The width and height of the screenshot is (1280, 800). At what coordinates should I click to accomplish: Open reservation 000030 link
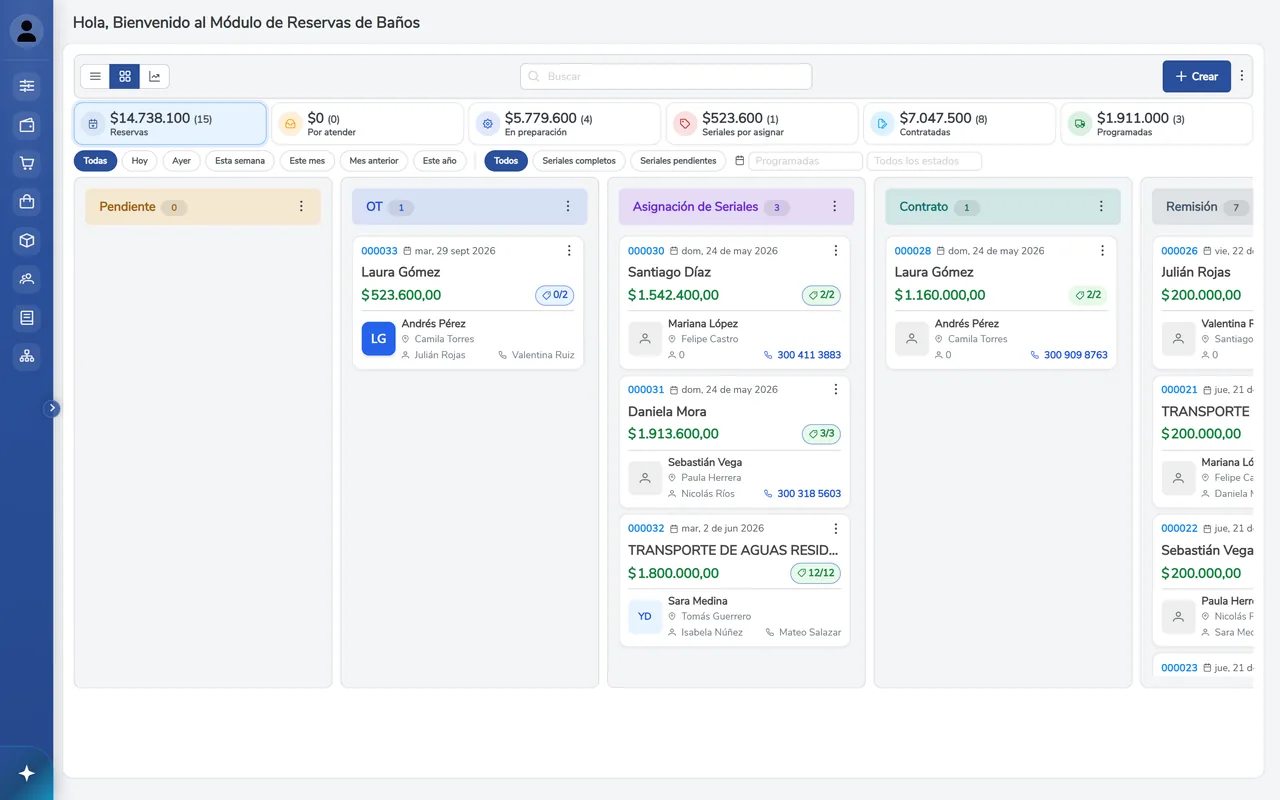click(x=646, y=251)
